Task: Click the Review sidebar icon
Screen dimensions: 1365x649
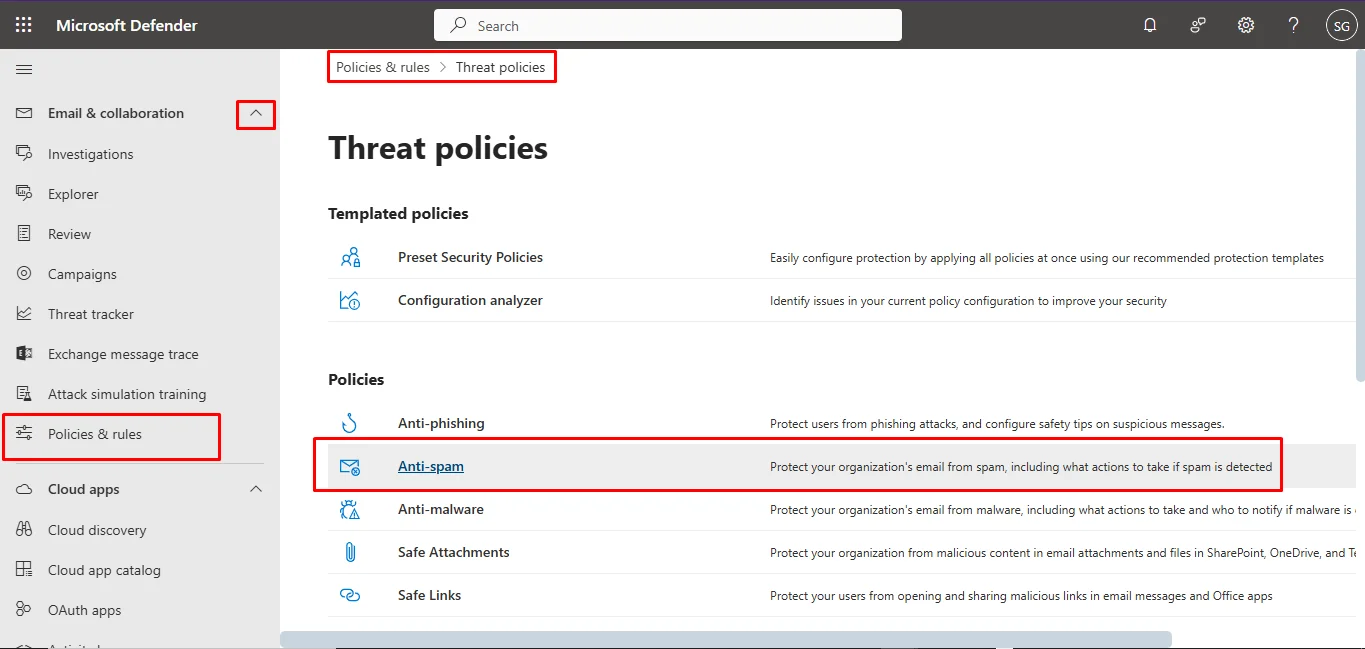Action: coord(24,233)
